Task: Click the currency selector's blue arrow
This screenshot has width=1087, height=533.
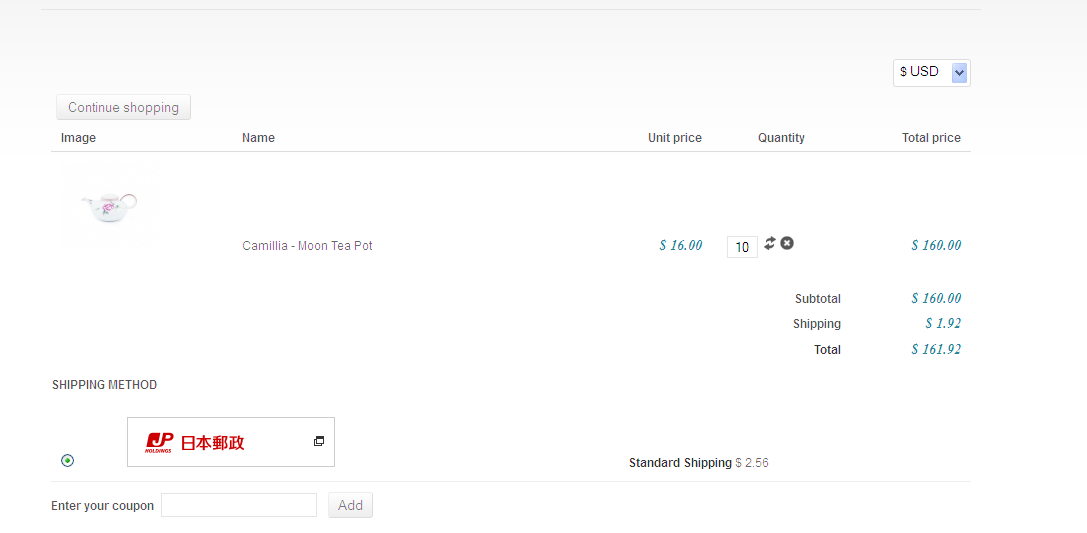Action: click(x=960, y=72)
